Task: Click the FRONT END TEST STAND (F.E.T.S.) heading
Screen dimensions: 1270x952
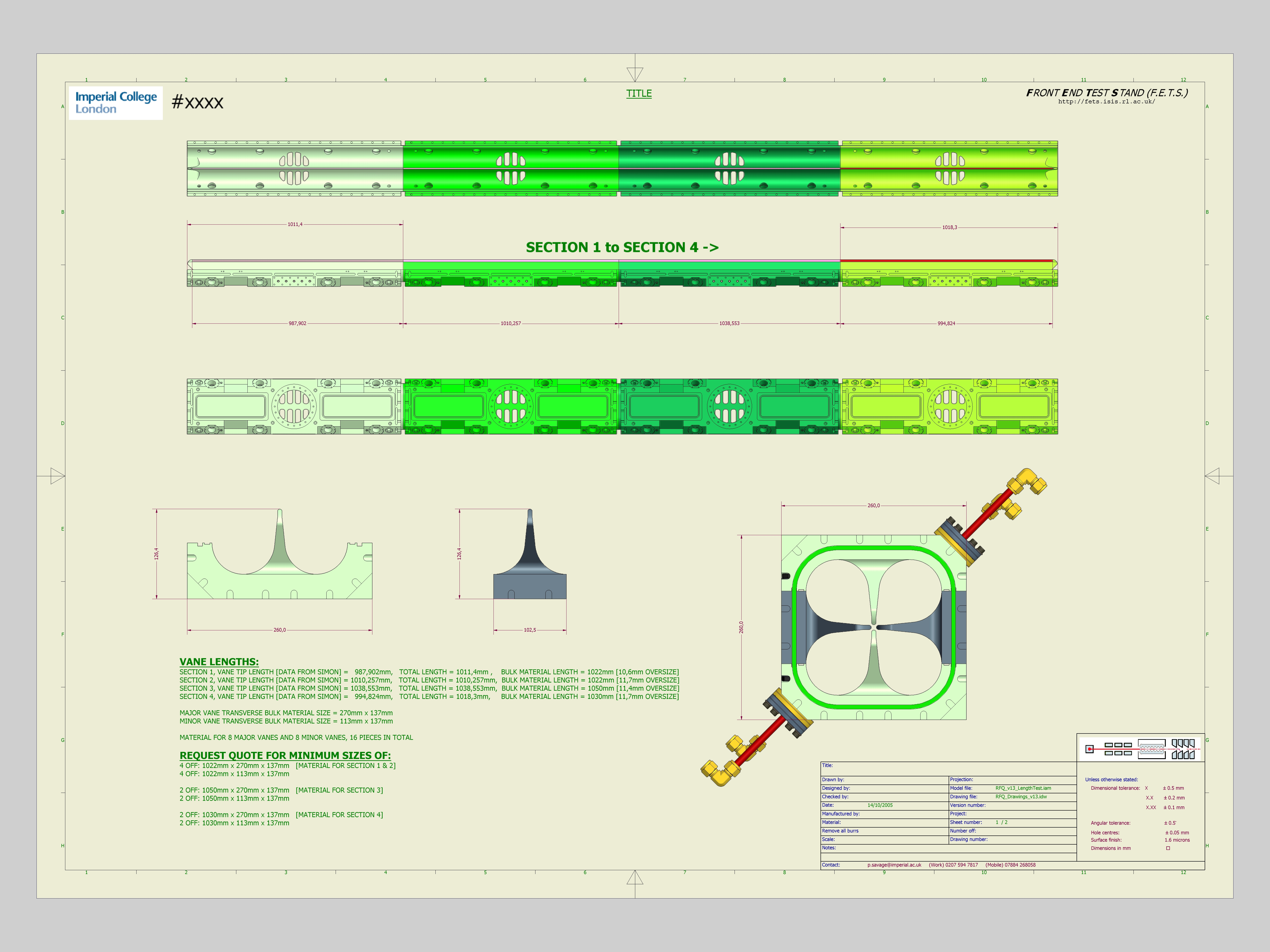Action: tap(1107, 92)
